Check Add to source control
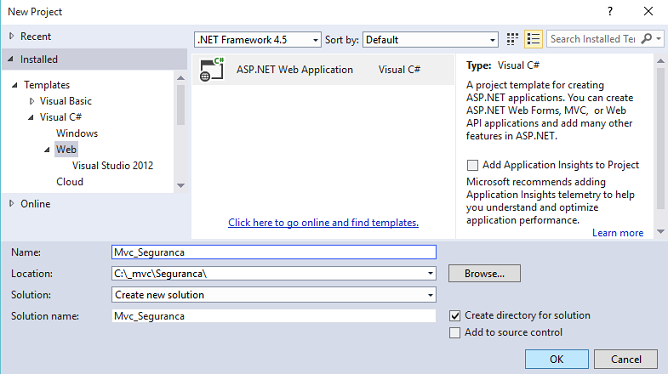The height and width of the screenshot is (374, 668). [455, 333]
